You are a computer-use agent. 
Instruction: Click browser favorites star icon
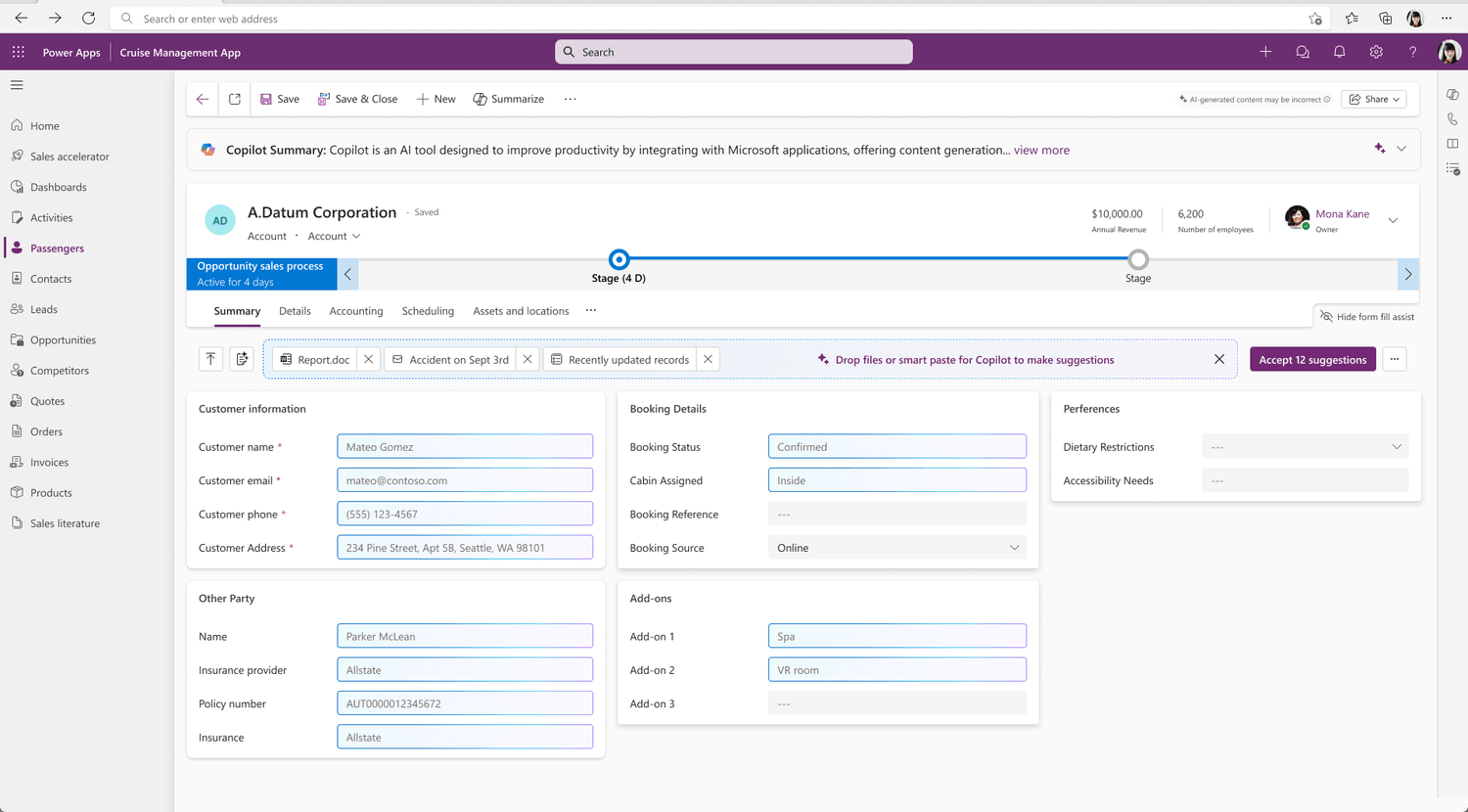1352,18
